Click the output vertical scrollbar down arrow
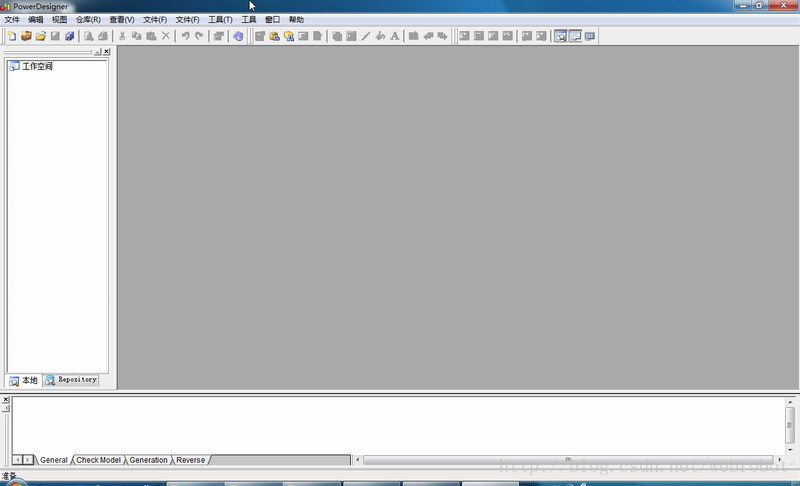Image resolution: width=800 pixels, height=486 pixels. (790, 450)
